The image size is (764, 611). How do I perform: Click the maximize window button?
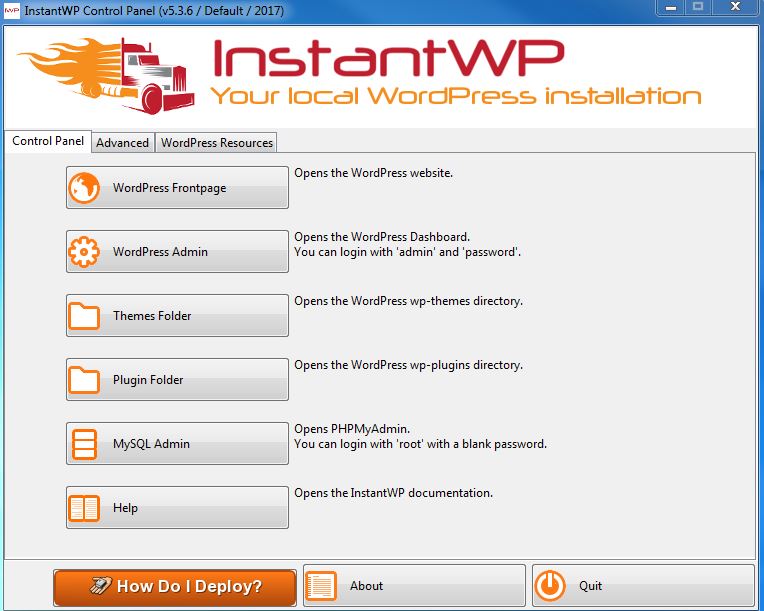698,7
